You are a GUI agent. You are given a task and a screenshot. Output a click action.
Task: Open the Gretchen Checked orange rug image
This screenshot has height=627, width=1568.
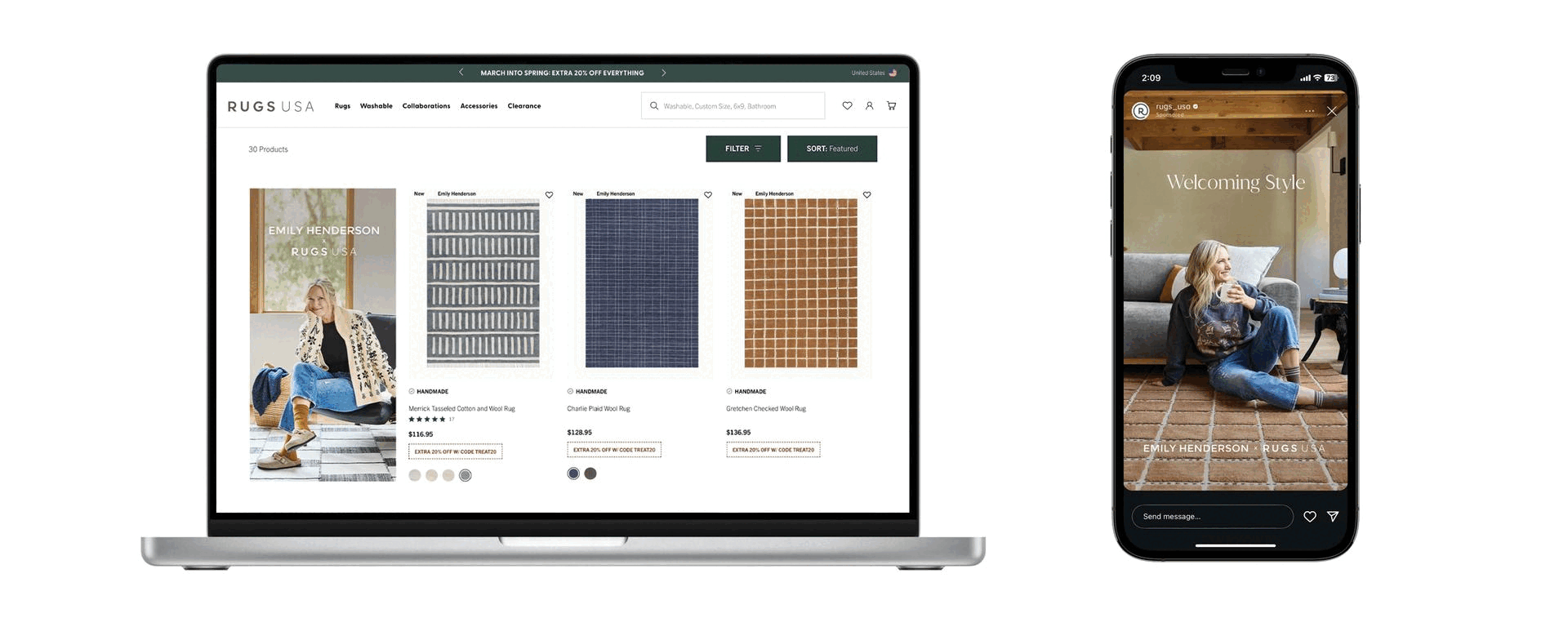[x=800, y=283]
